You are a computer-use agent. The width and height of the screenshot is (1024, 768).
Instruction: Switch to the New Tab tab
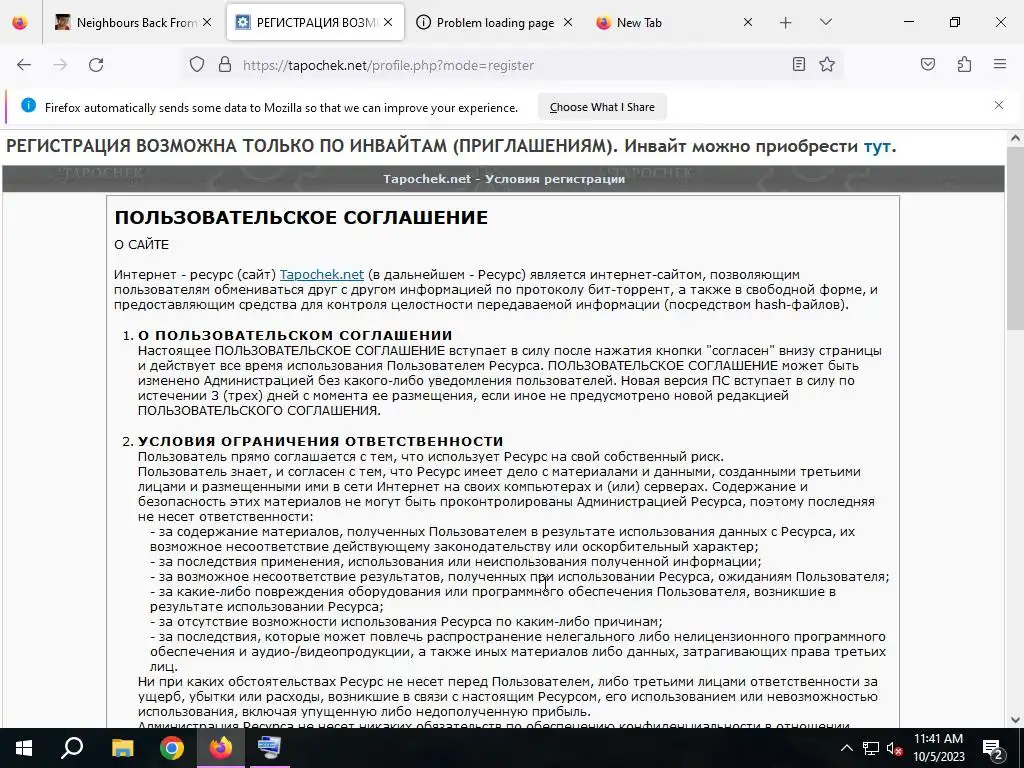pyautogui.click(x=675, y=23)
